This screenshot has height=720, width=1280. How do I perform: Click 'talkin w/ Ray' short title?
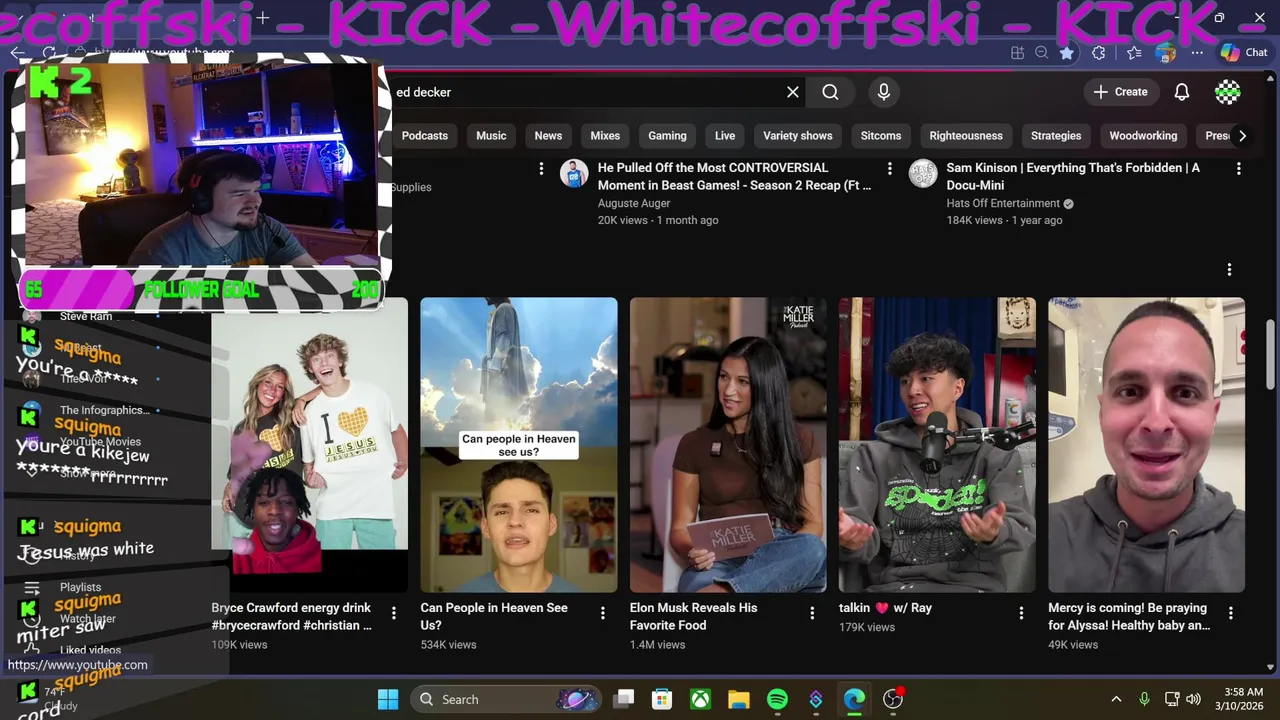[885, 607]
